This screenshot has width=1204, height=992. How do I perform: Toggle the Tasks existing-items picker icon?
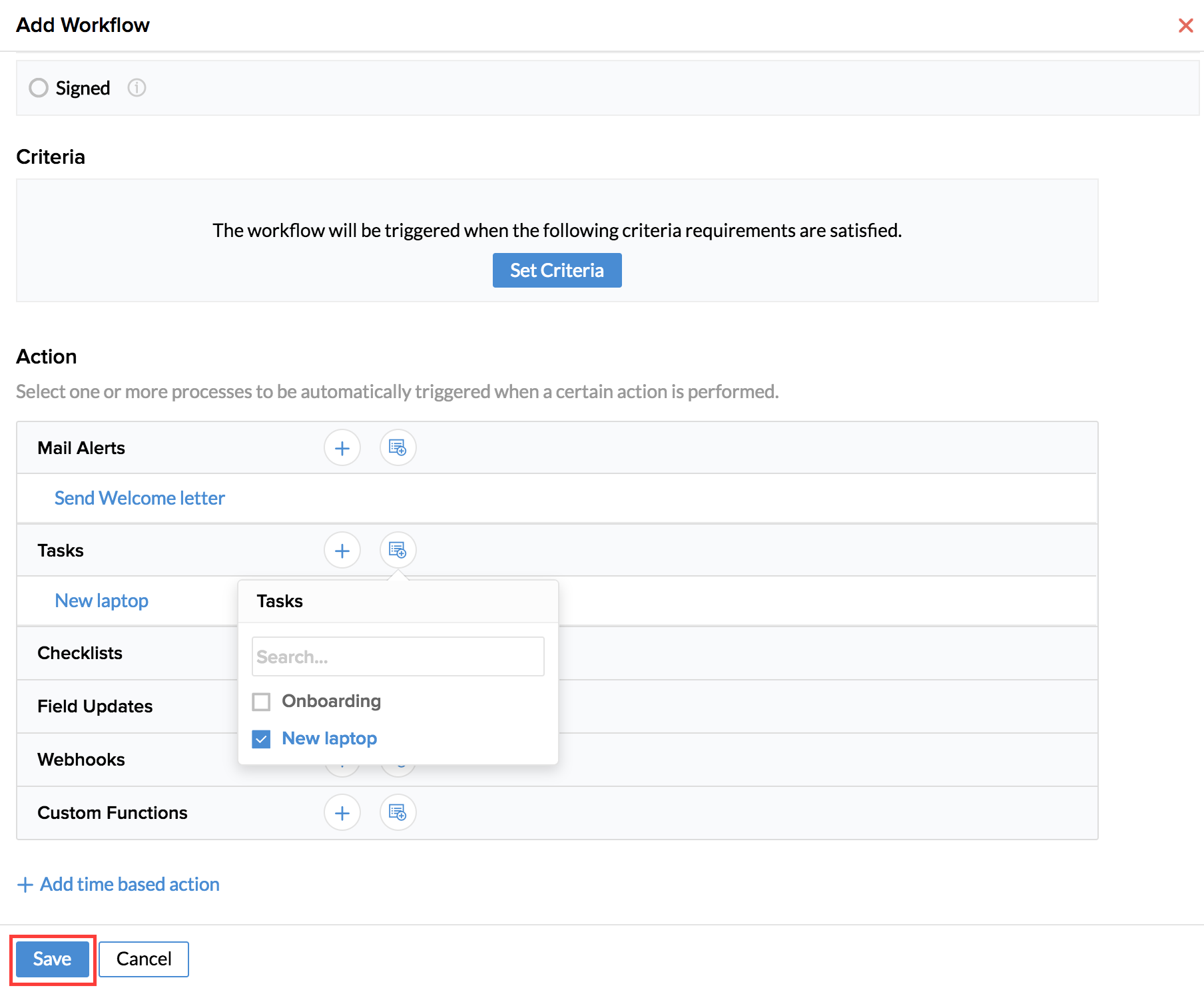click(398, 551)
